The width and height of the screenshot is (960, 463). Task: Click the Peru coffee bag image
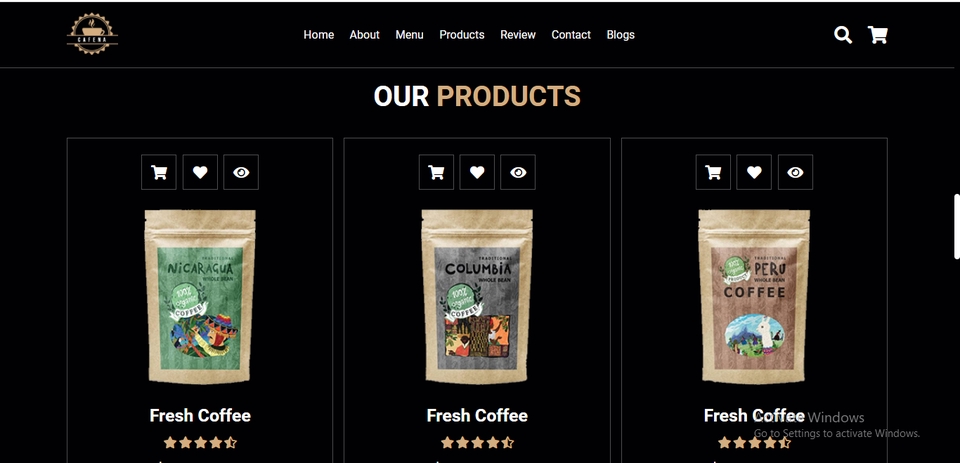point(754,297)
